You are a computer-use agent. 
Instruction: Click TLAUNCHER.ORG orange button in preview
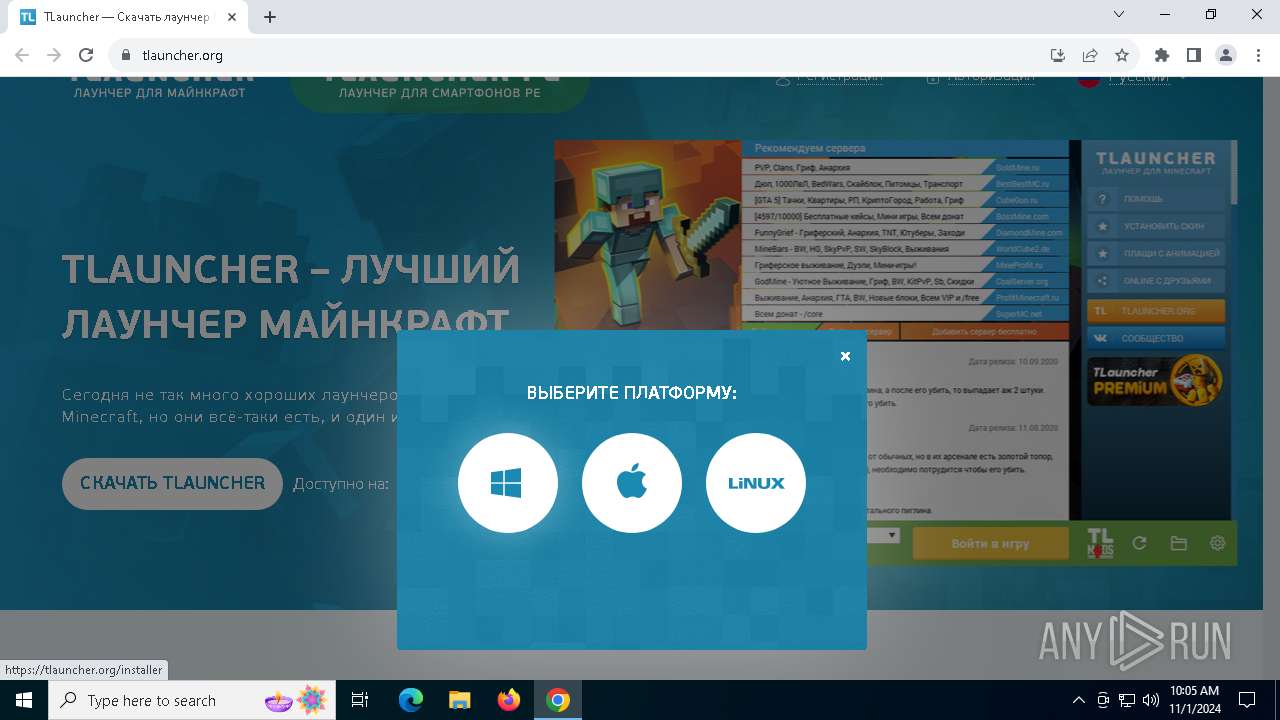1155,311
